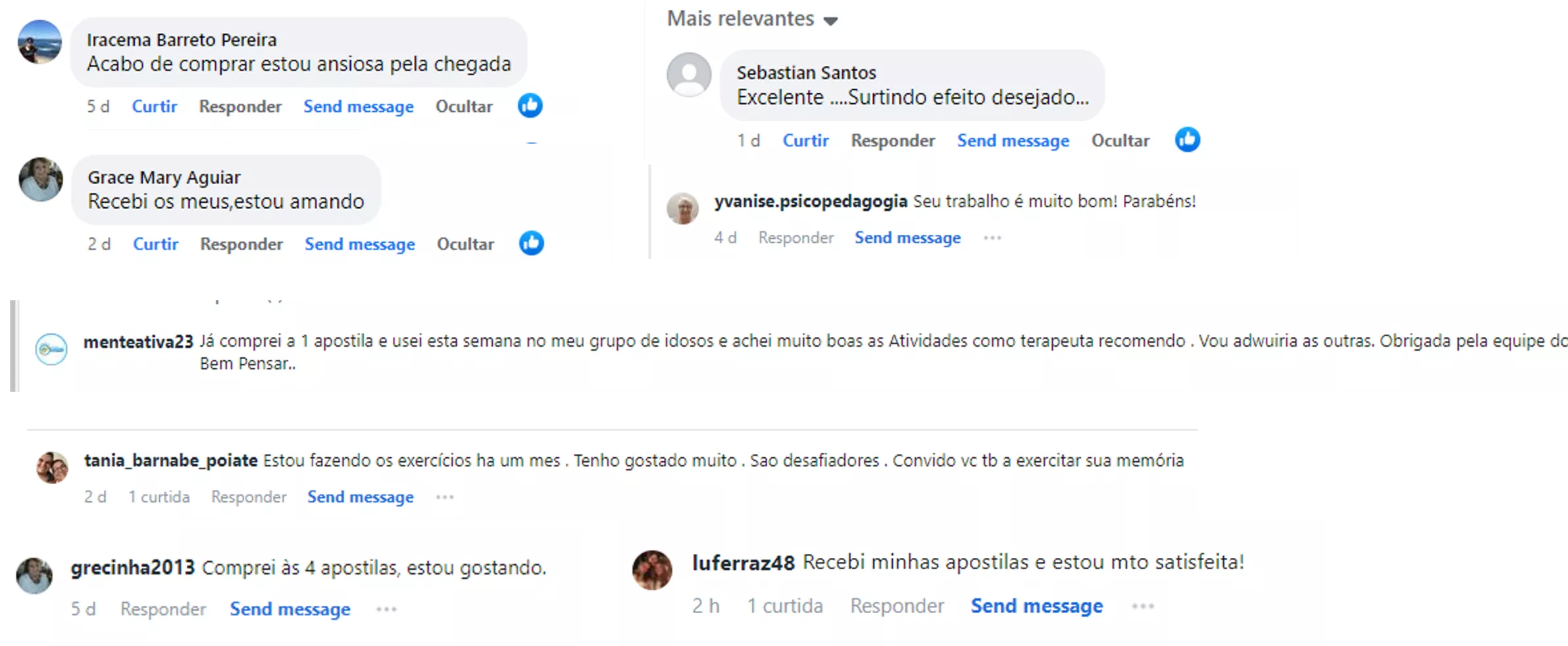The width and height of the screenshot is (1568, 646).
Task: View 1 curtida on tania_barnabe_poiate comment
Action: click(x=159, y=497)
